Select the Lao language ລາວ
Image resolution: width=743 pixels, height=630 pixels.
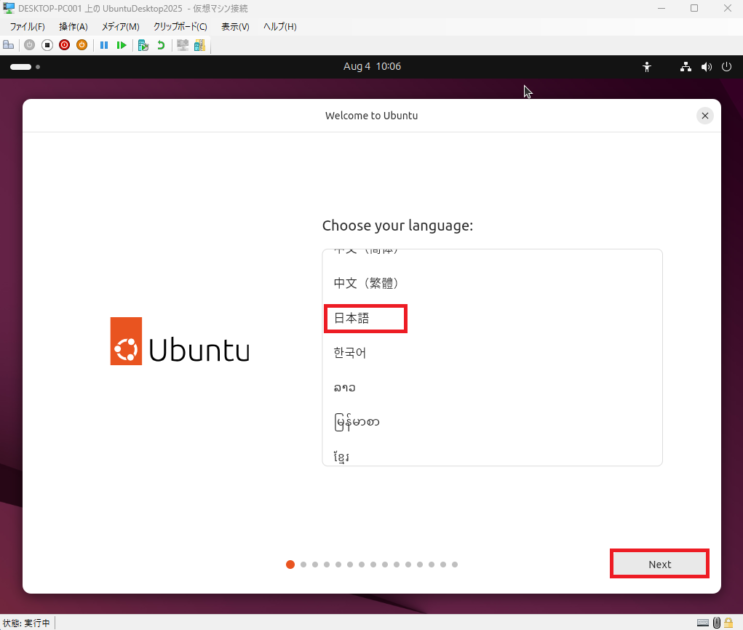(492, 387)
